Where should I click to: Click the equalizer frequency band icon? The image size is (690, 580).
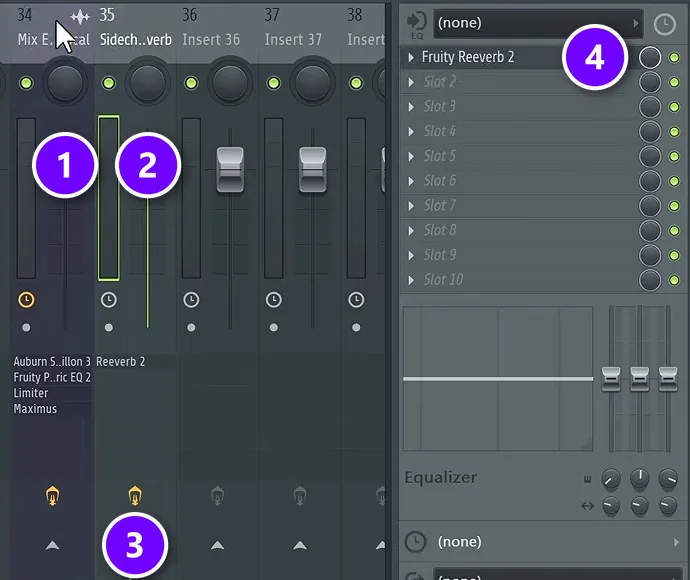(x=587, y=479)
